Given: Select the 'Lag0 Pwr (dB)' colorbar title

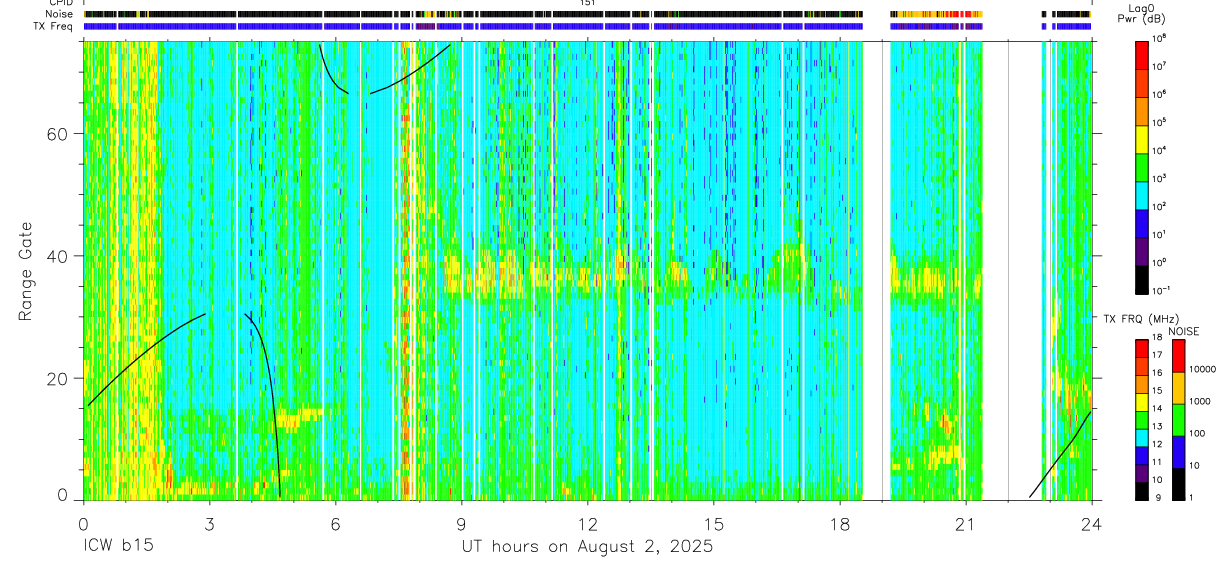Looking at the screenshot, I should tap(1144, 14).
